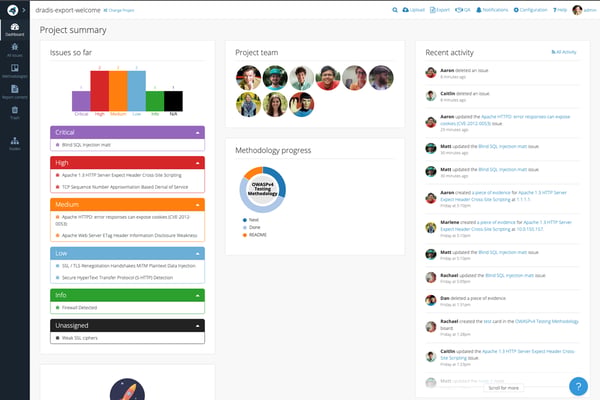Collapse the Critical issues section
The height and width of the screenshot is (400, 600).
tap(197, 132)
